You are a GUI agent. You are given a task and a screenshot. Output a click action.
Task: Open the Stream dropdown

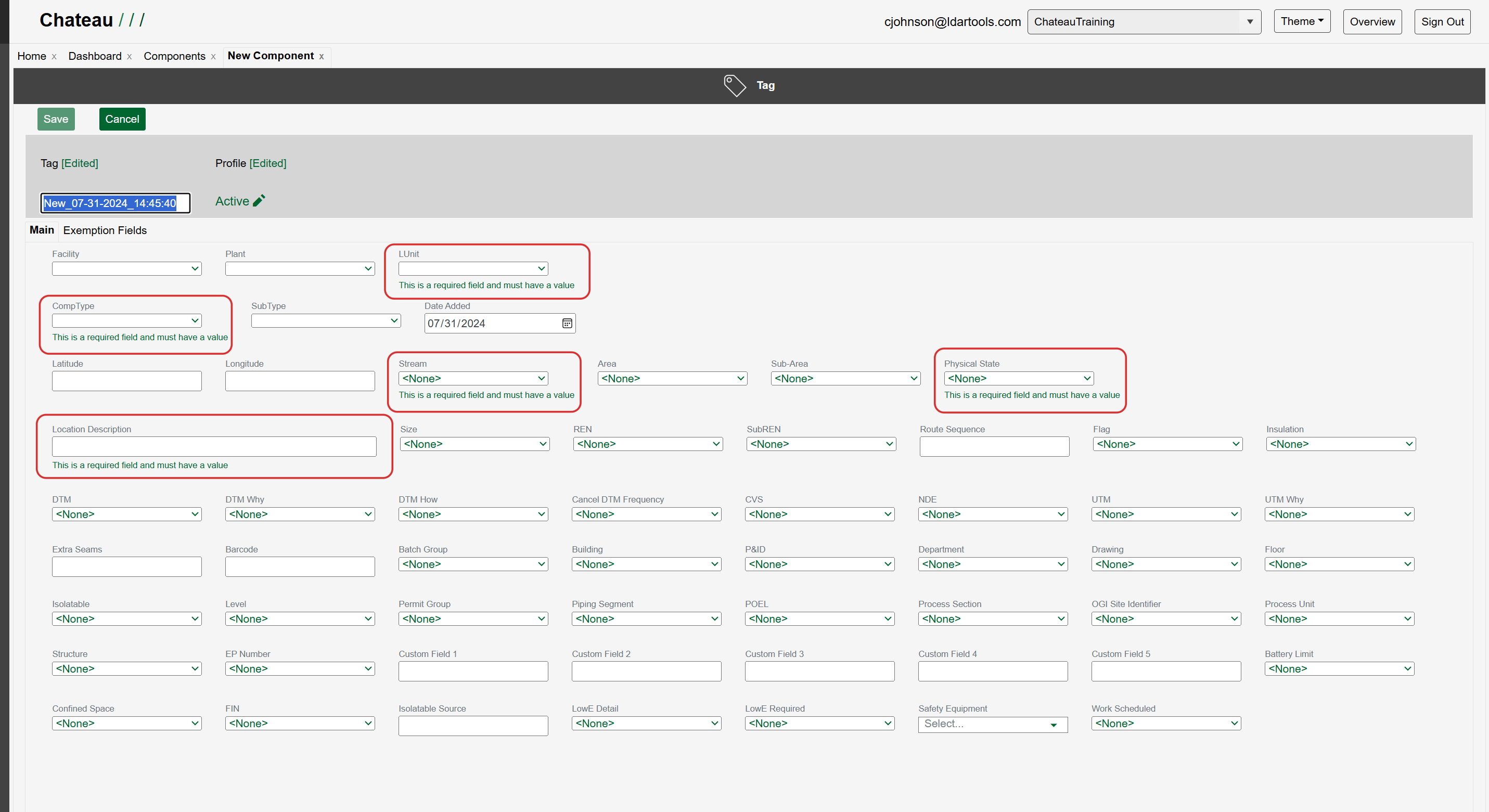(473, 379)
